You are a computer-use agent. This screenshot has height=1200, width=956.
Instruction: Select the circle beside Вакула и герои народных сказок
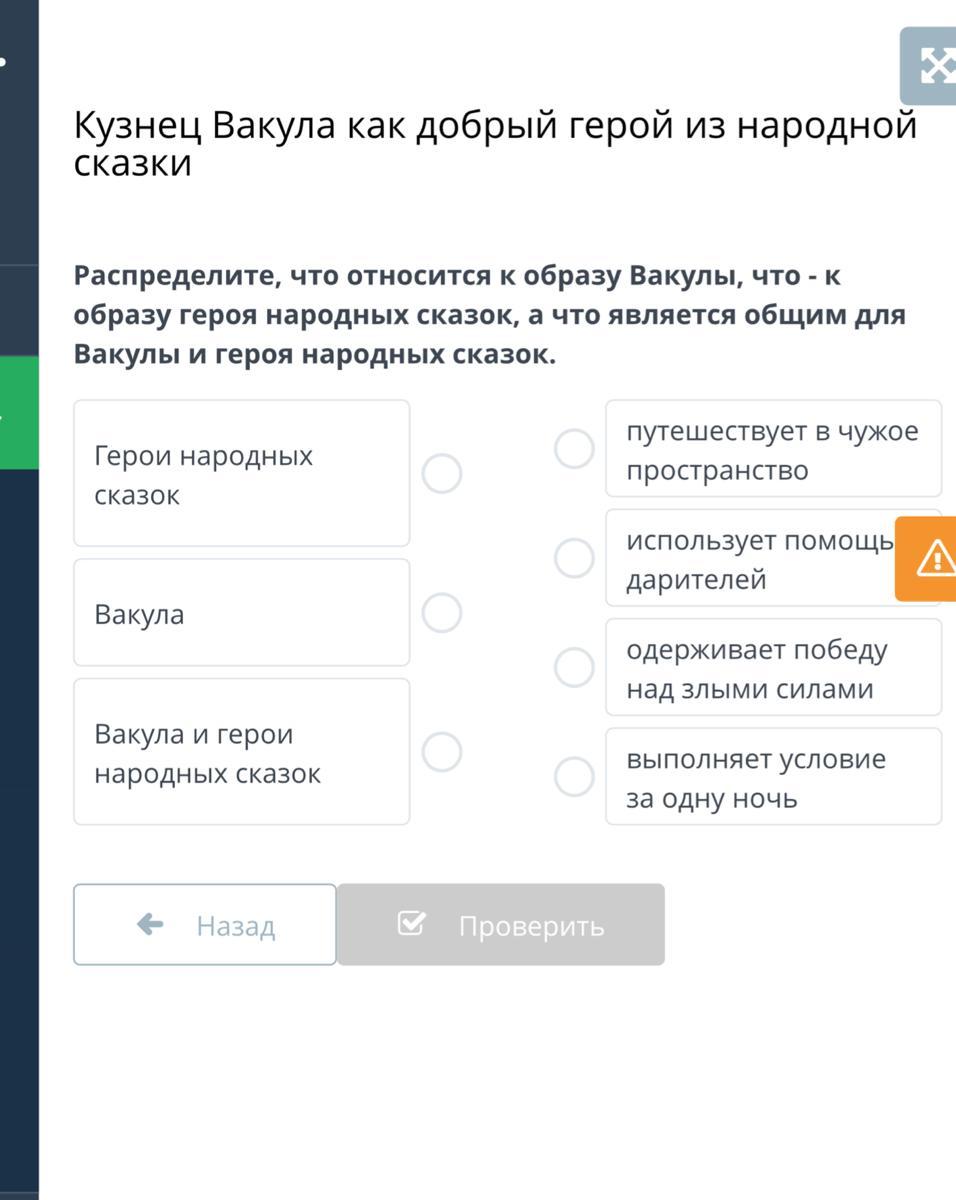click(x=442, y=752)
